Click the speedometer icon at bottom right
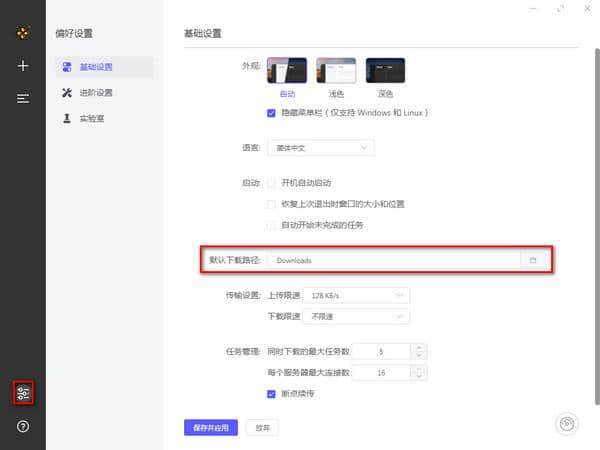 tap(567, 422)
